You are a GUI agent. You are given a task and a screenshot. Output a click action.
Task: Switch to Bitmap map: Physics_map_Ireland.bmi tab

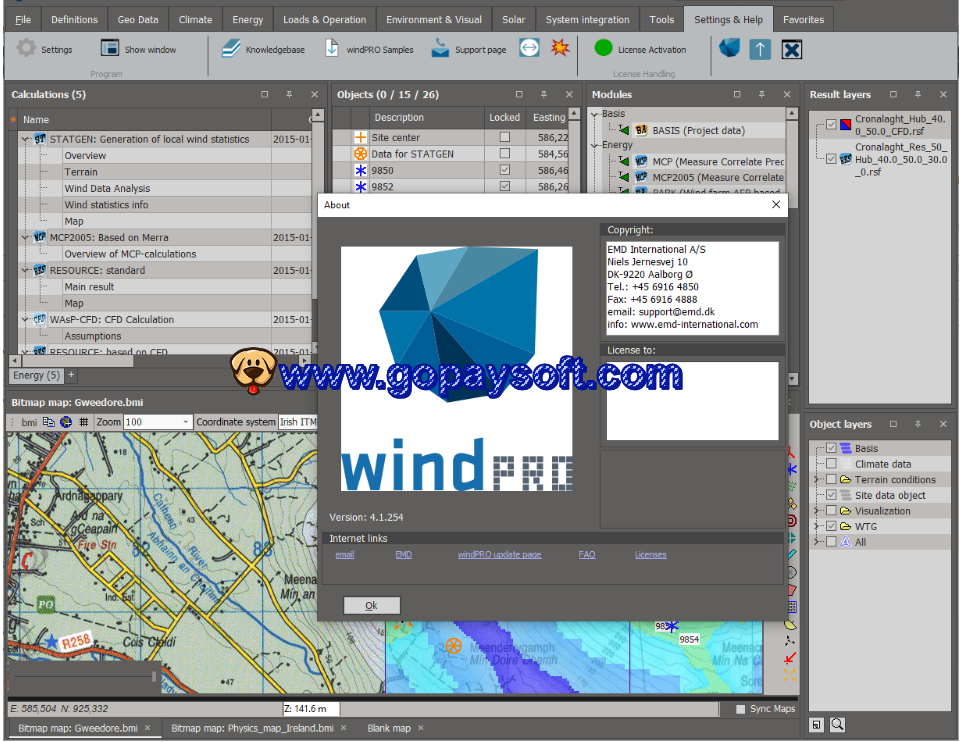pos(253,728)
